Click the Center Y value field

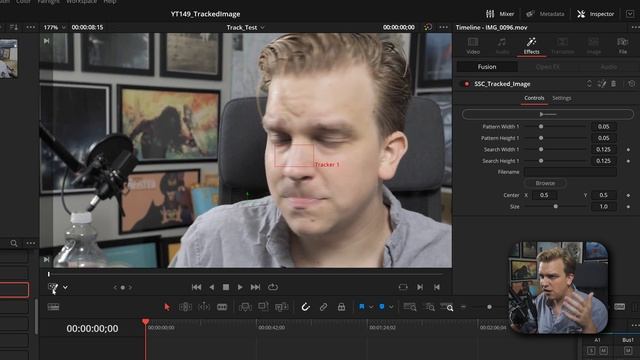(x=603, y=195)
